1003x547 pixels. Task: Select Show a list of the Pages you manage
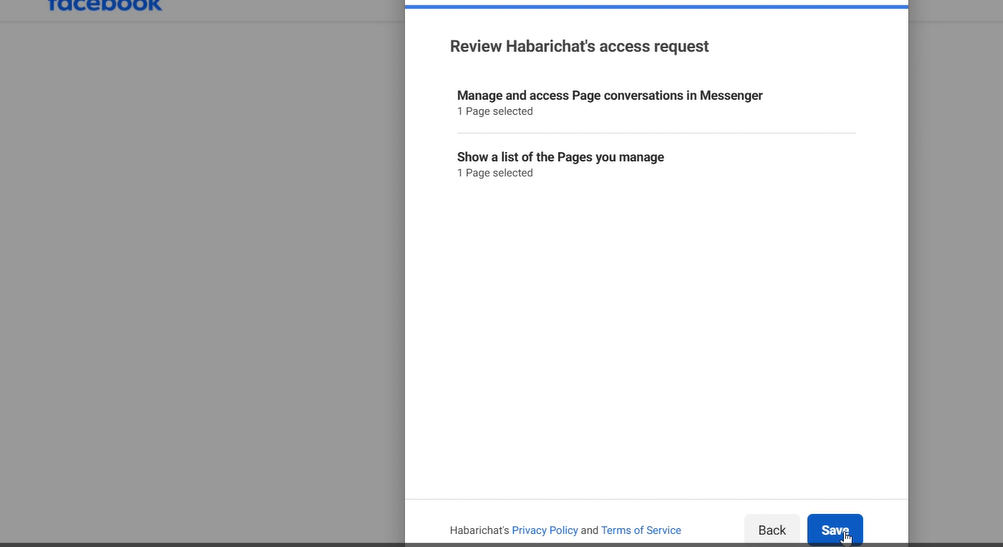tap(560, 157)
